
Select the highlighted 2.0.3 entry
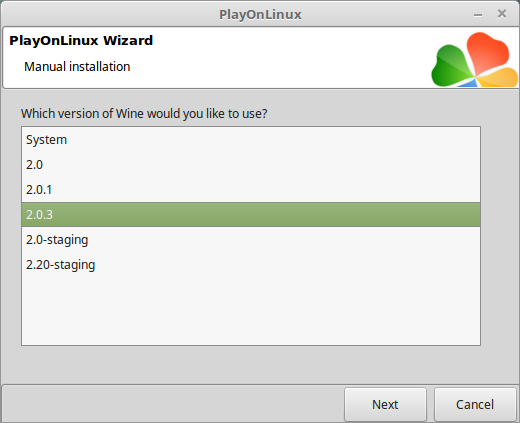[251, 215]
